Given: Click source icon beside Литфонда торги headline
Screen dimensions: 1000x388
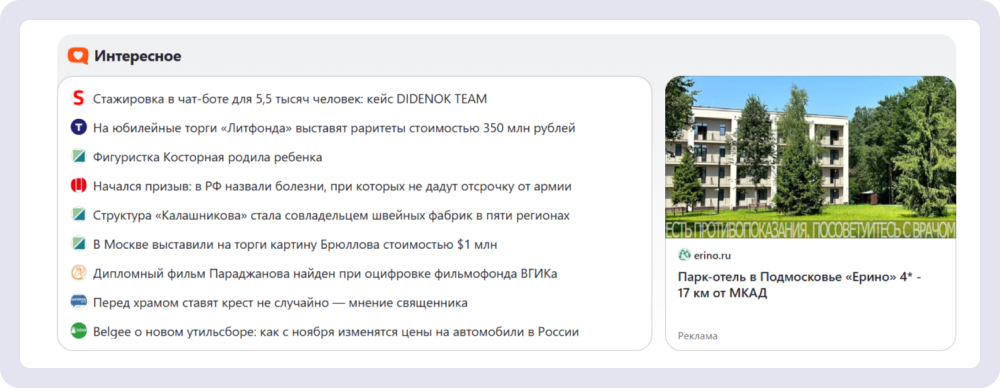Looking at the screenshot, I should click(x=78, y=128).
